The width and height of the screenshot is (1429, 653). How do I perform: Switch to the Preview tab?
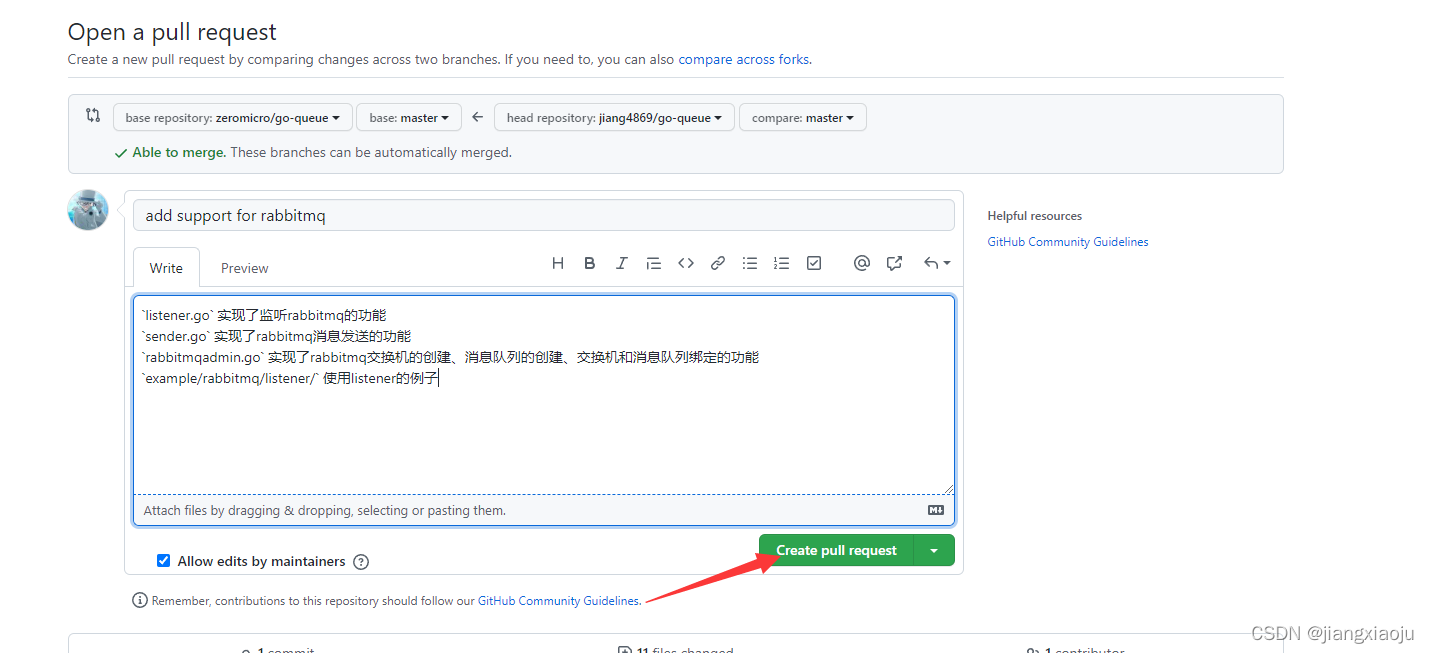coord(245,268)
